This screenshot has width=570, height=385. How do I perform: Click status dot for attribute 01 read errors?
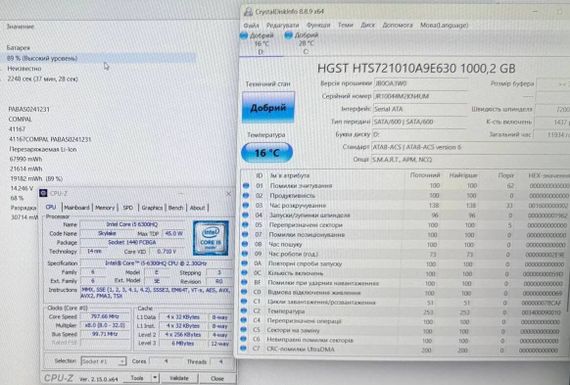(246, 186)
